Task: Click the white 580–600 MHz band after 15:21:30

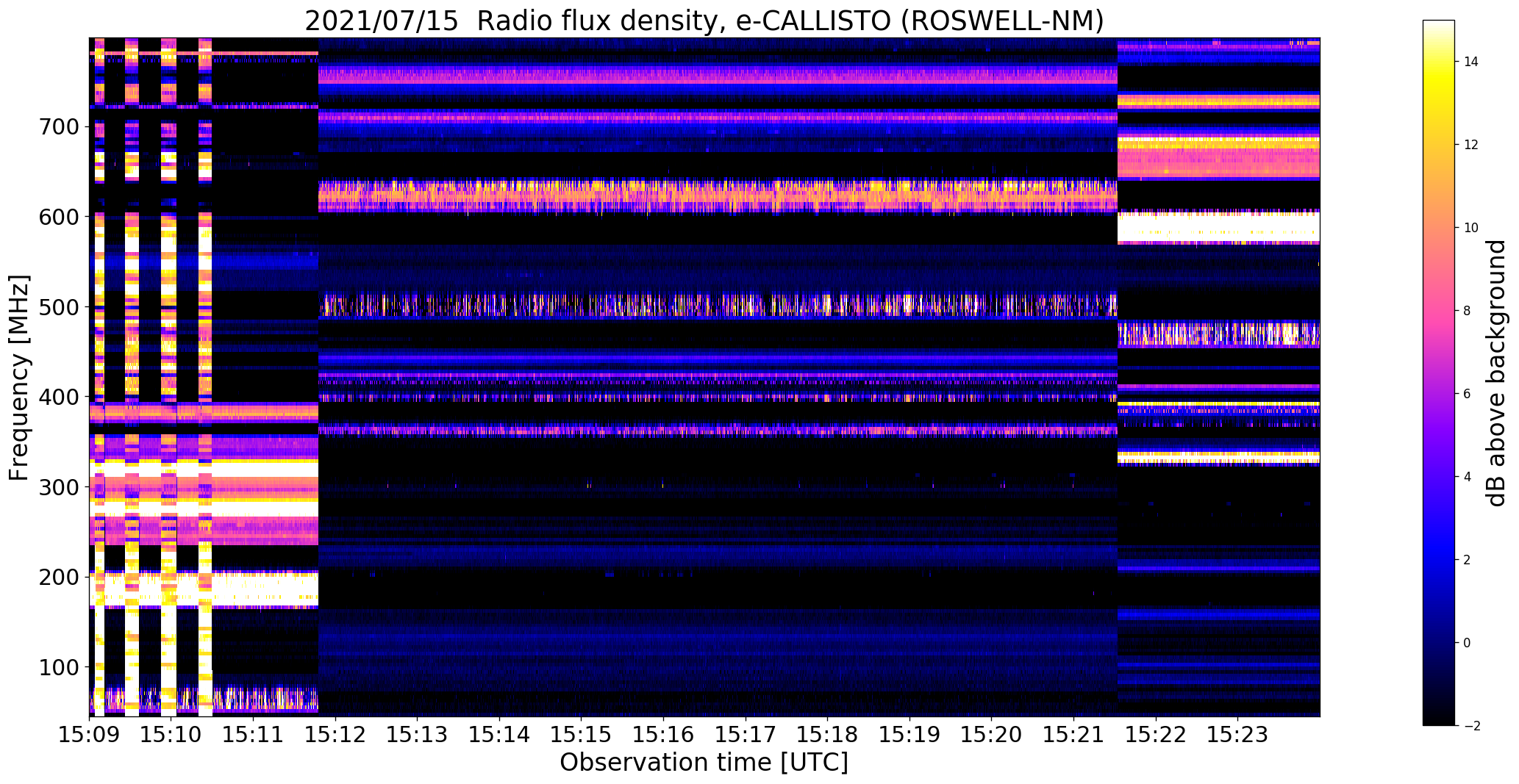Action: pos(1218,227)
